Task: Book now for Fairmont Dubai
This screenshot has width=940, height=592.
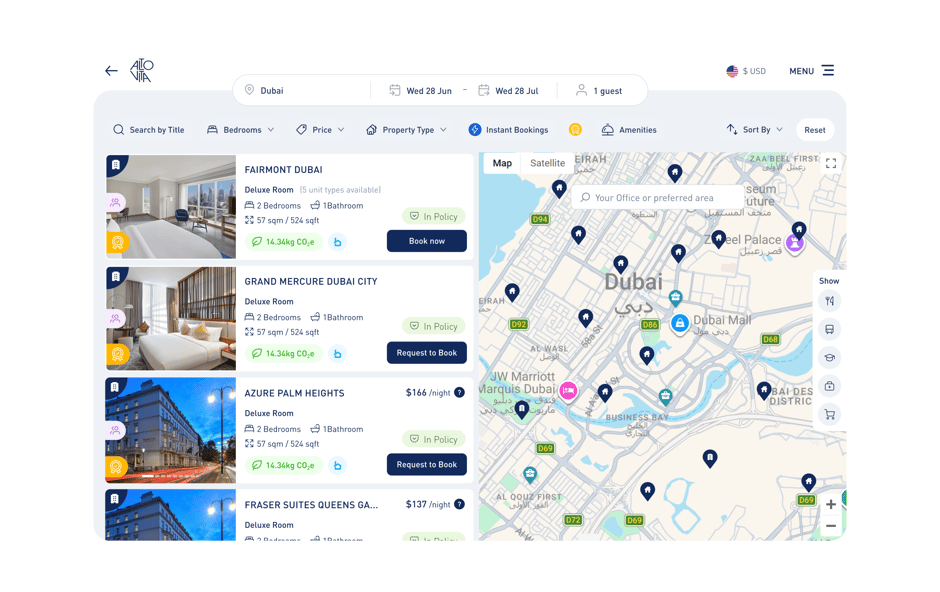Action: 427,241
